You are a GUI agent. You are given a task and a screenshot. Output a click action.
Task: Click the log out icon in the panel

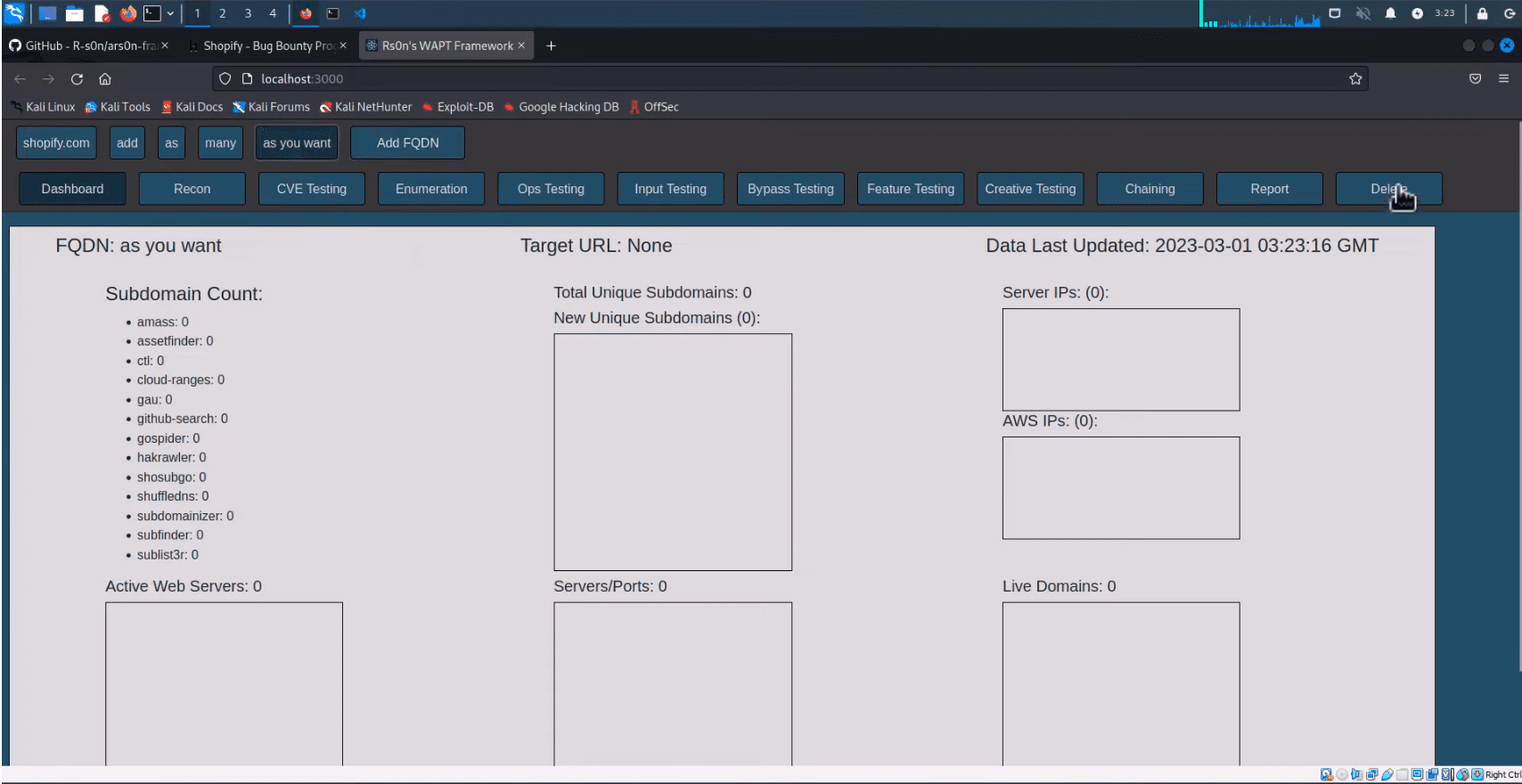pos(1509,13)
